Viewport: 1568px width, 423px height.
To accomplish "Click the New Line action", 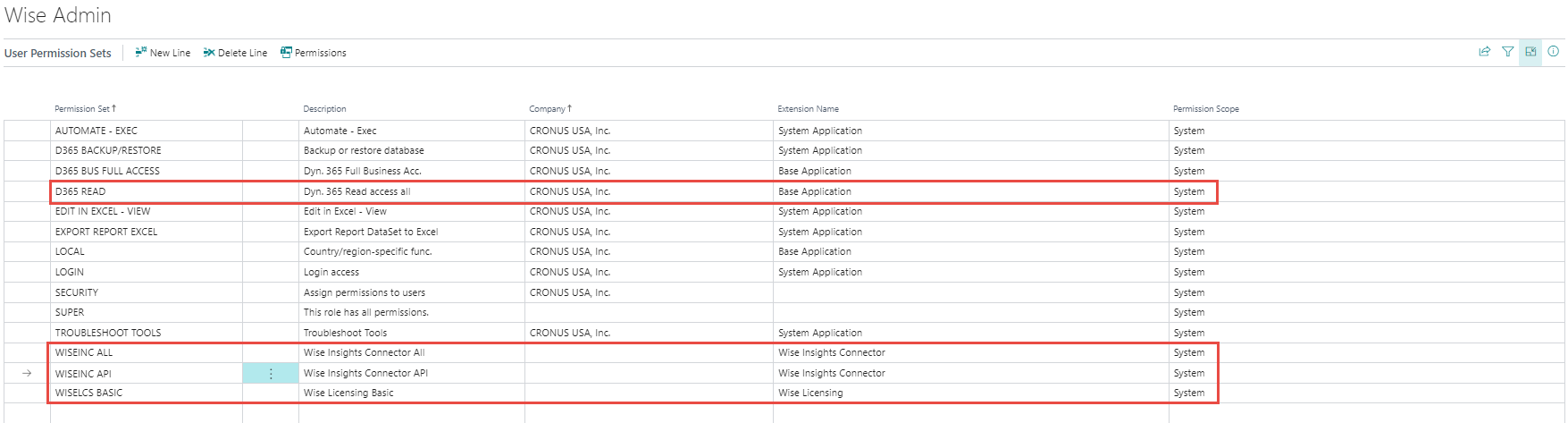I will 163,53.
